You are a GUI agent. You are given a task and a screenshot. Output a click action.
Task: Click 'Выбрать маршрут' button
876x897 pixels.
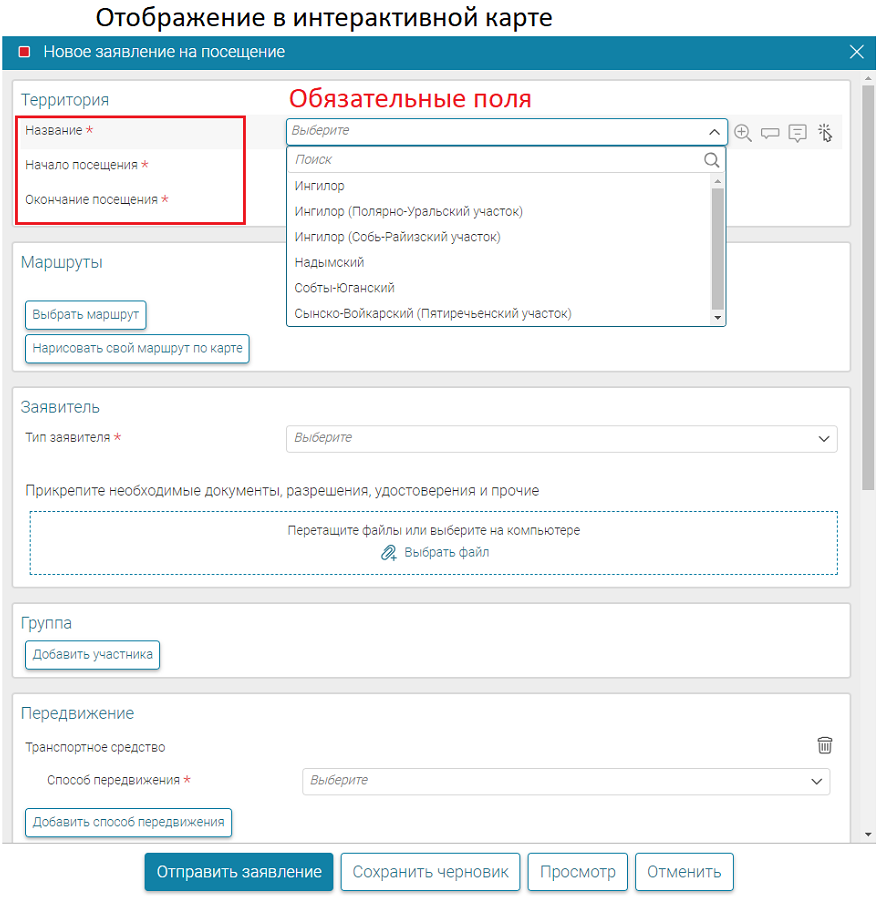pos(86,314)
